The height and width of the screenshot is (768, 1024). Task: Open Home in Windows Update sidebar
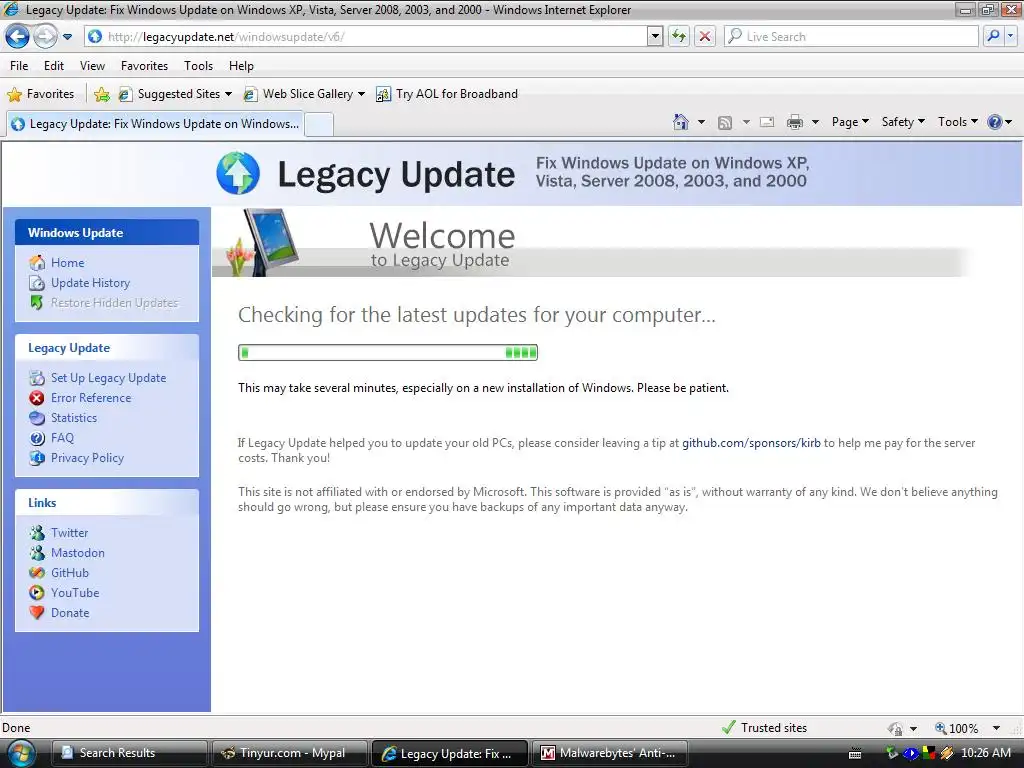[67, 263]
